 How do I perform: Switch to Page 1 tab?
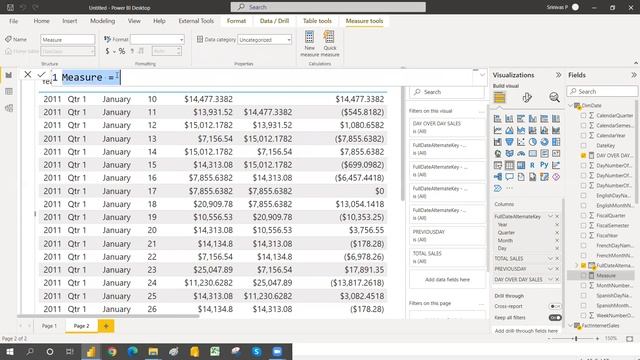point(49,326)
